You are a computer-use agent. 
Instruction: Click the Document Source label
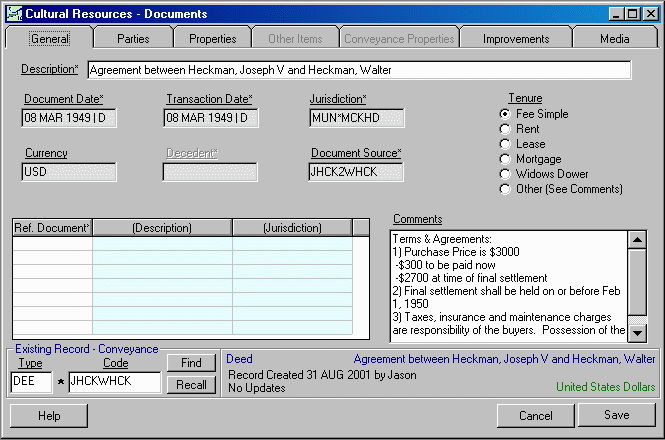point(356,153)
